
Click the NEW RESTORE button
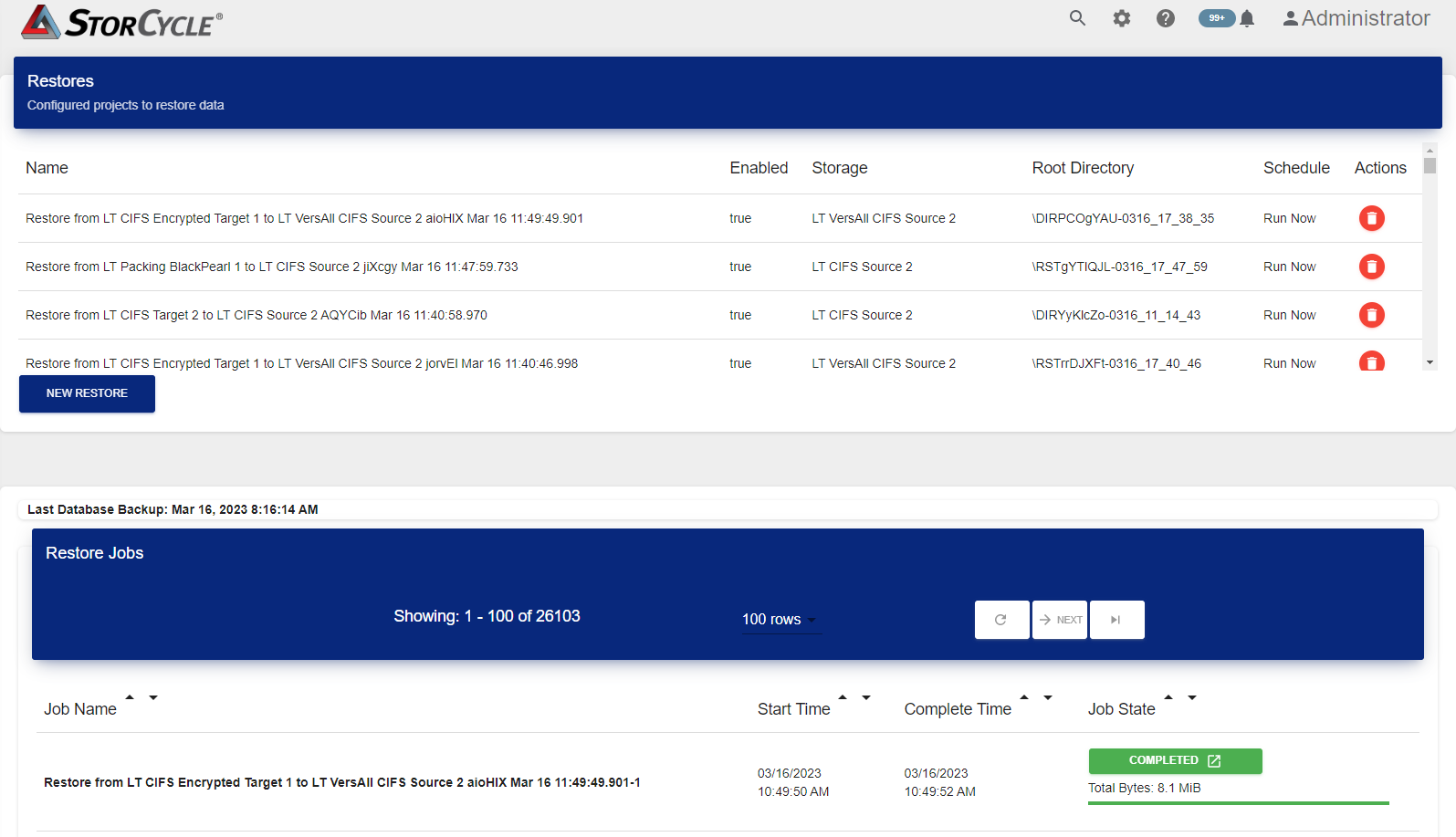[x=87, y=393]
